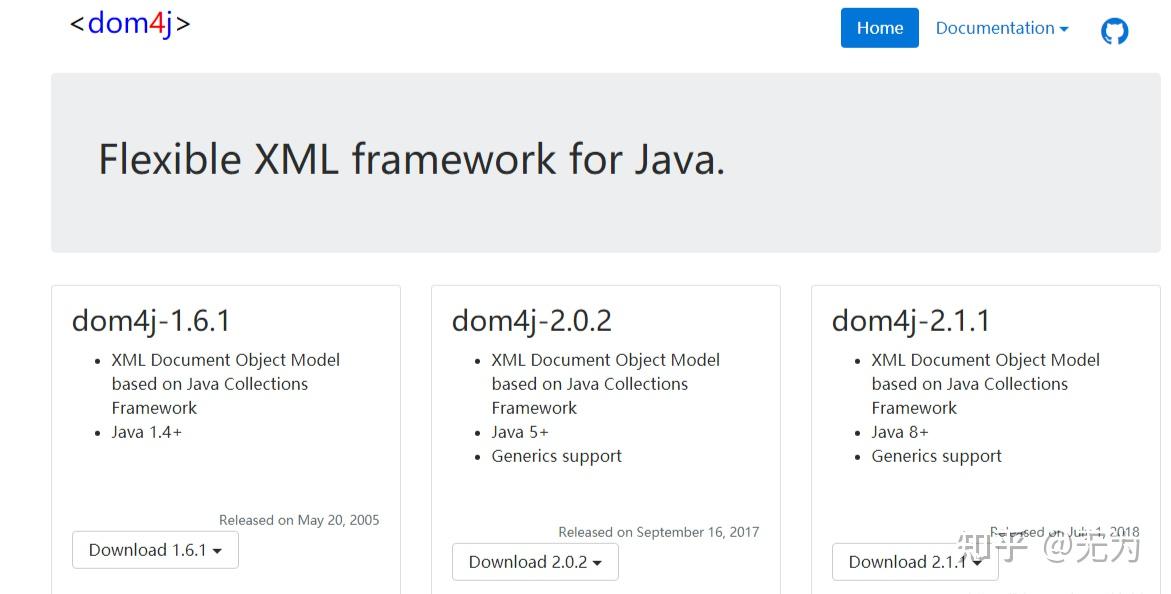1171x594 pixels.
Task: Click the 'Flexible XML framework for Java' banner
Action: (410, 159)
